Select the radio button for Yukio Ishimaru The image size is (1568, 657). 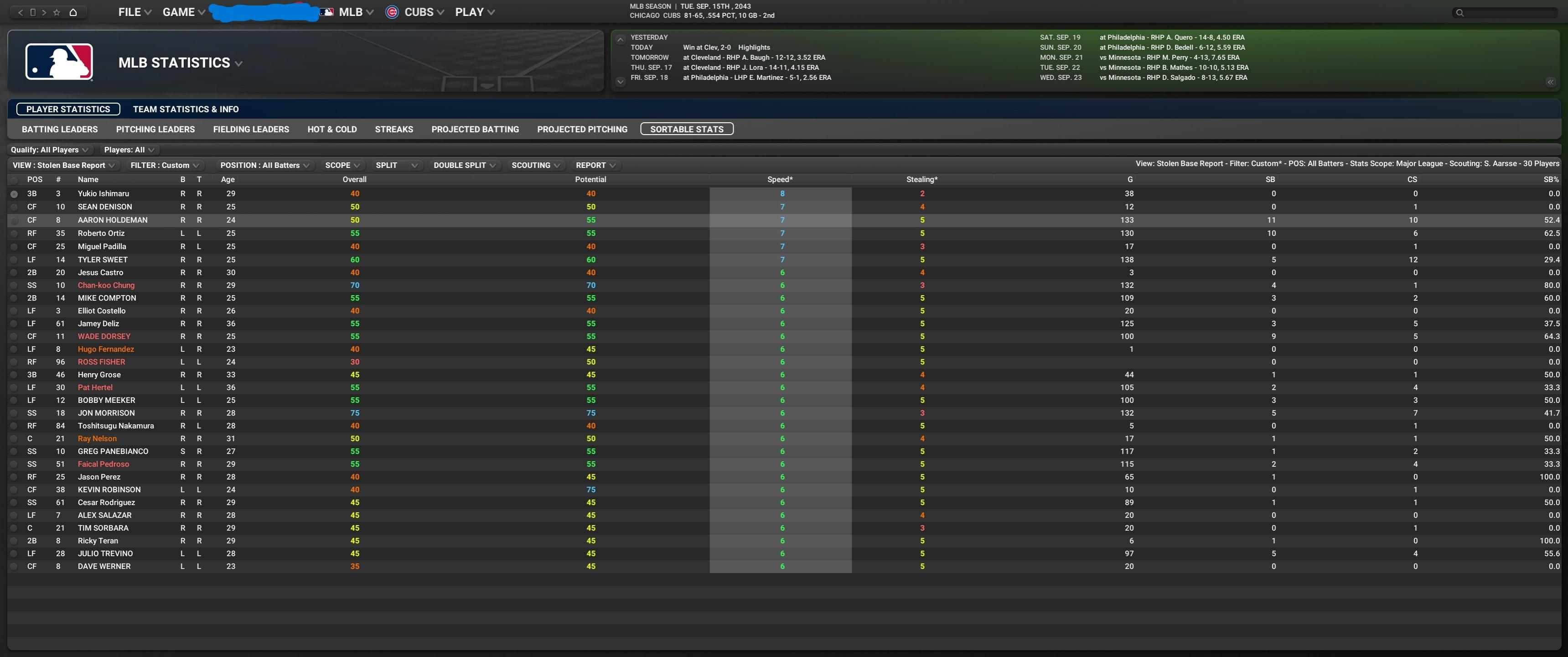[14, 194]
